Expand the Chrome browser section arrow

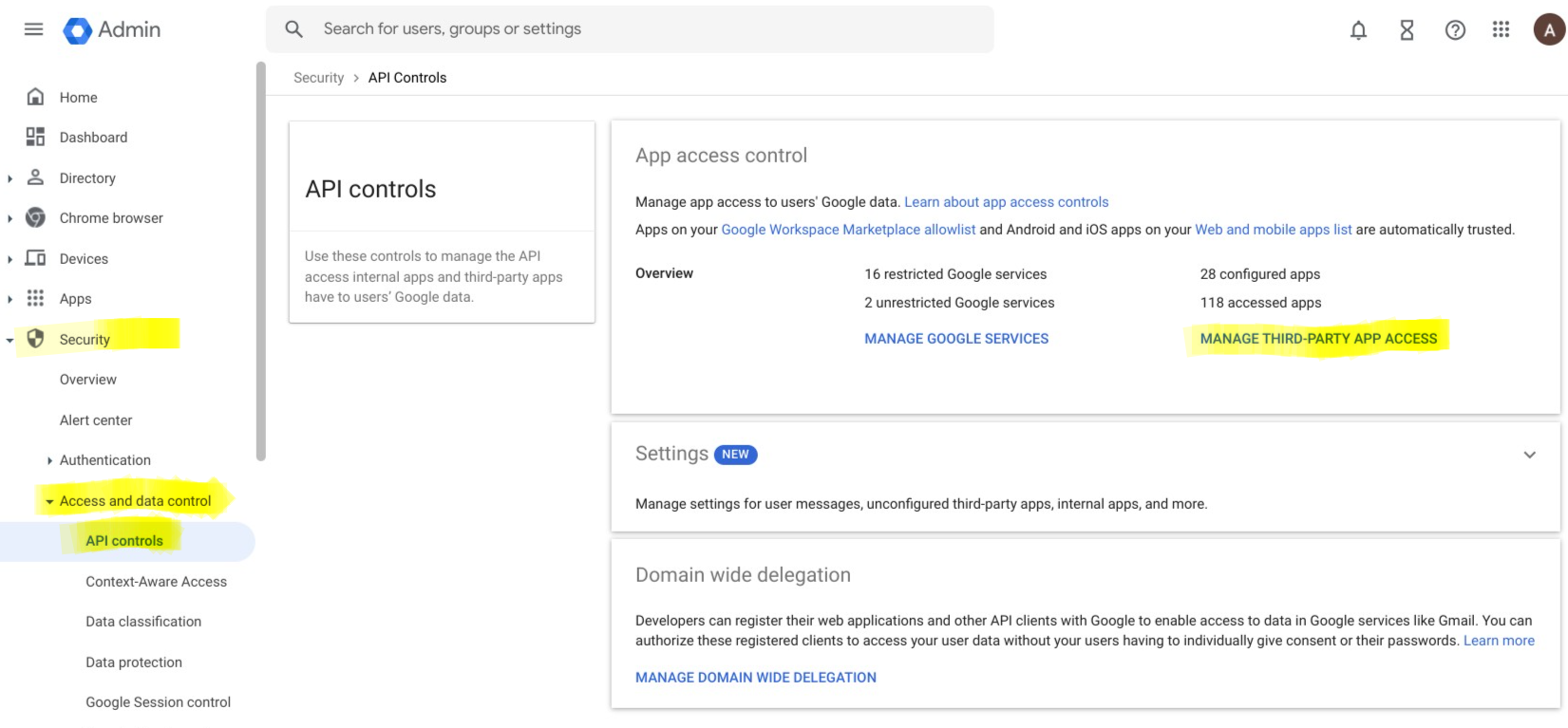click(9, 218)
